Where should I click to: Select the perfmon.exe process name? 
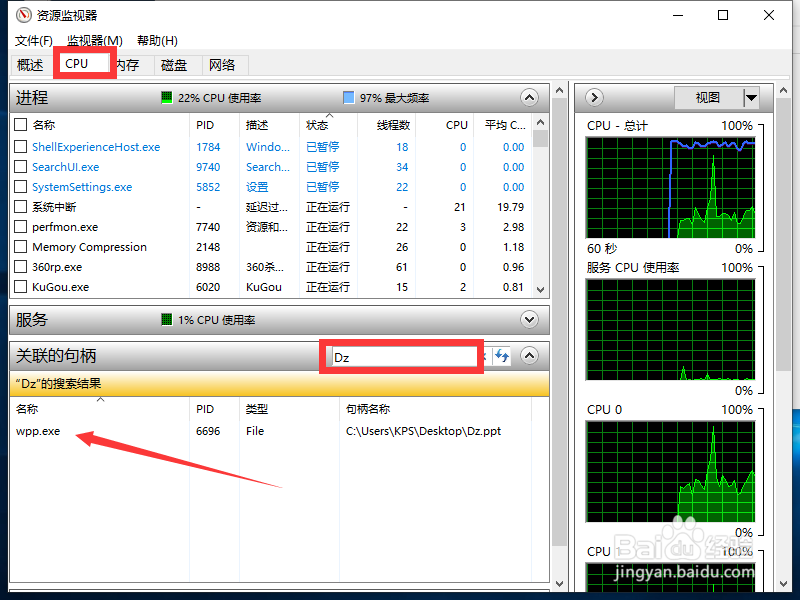[65, 227]
